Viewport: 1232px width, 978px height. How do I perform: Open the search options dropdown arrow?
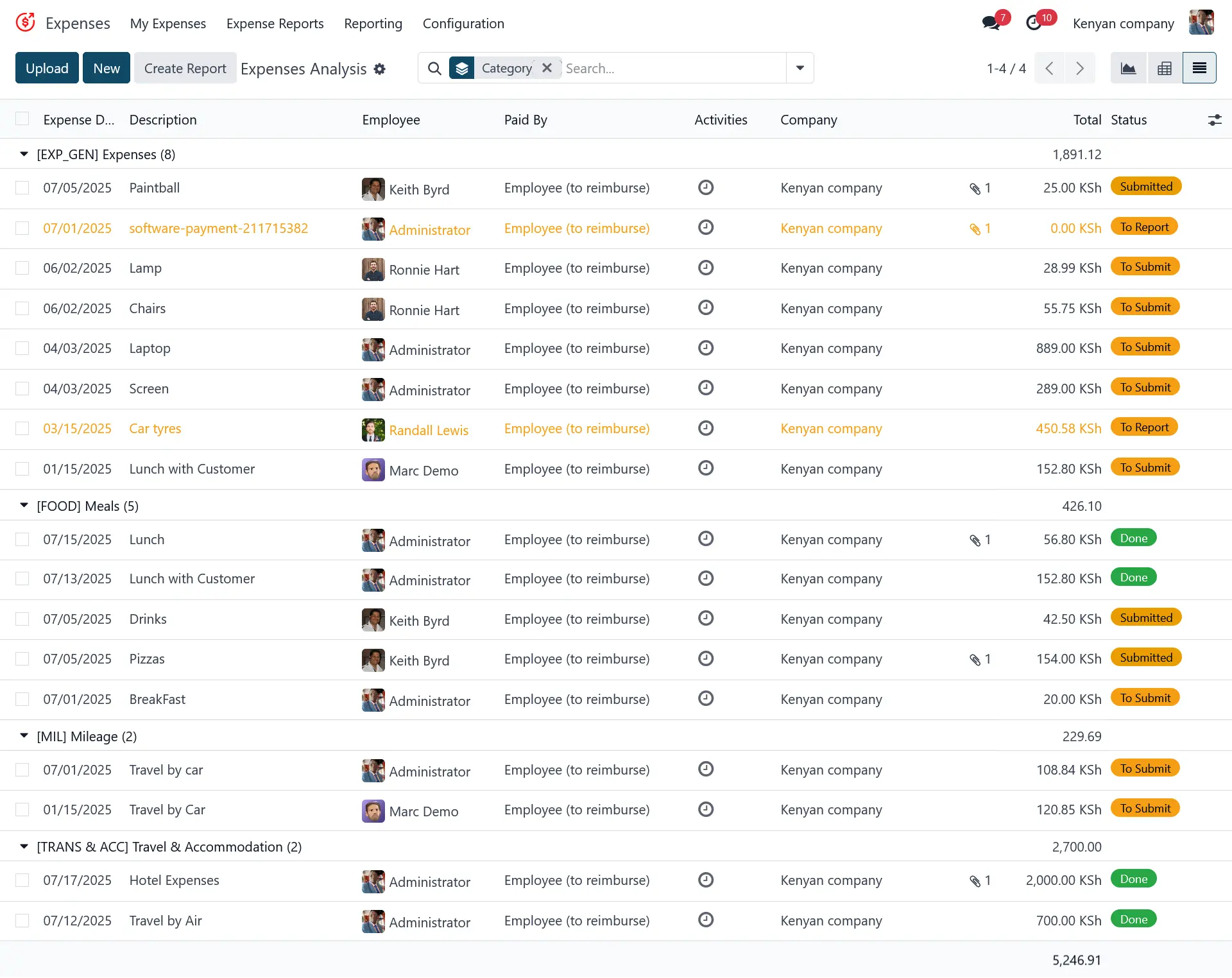(800, 68)
